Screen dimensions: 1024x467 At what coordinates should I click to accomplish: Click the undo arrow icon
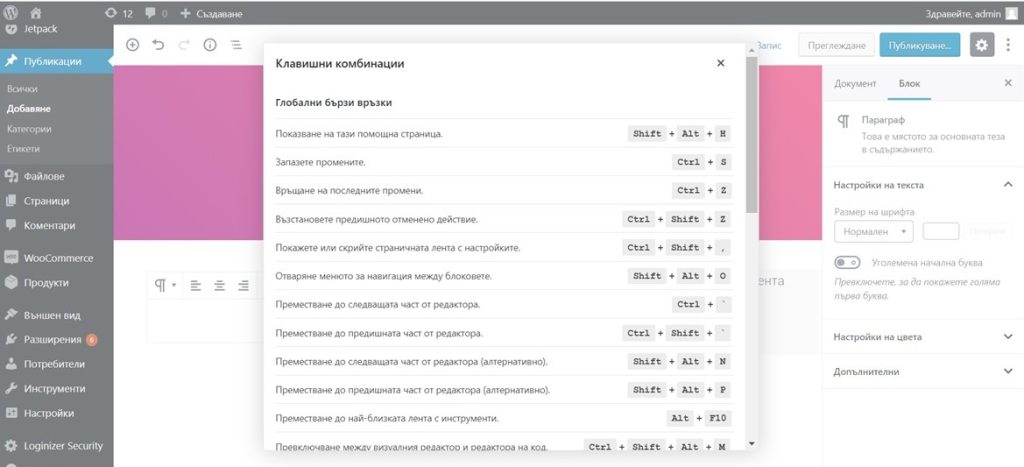click(158, 45)
